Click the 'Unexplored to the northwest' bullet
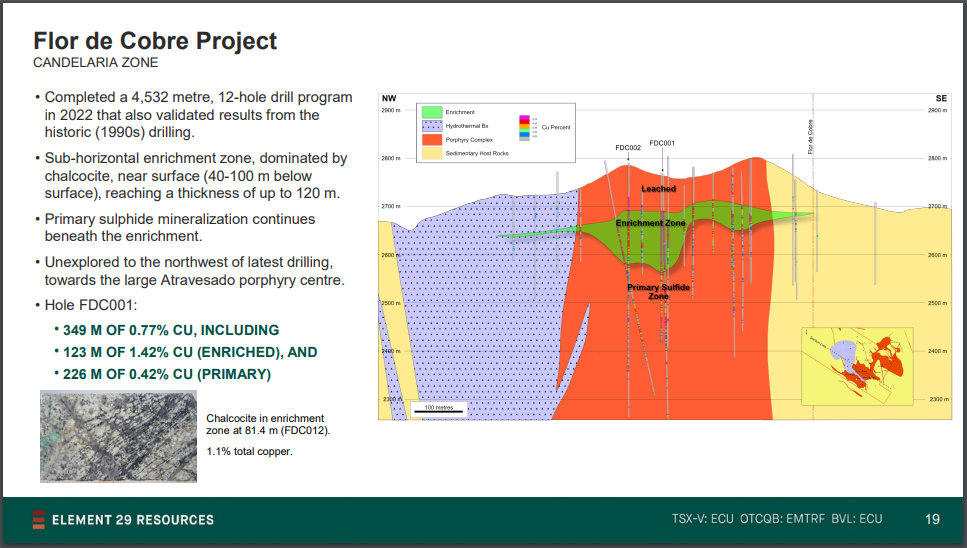 point(190,271)
